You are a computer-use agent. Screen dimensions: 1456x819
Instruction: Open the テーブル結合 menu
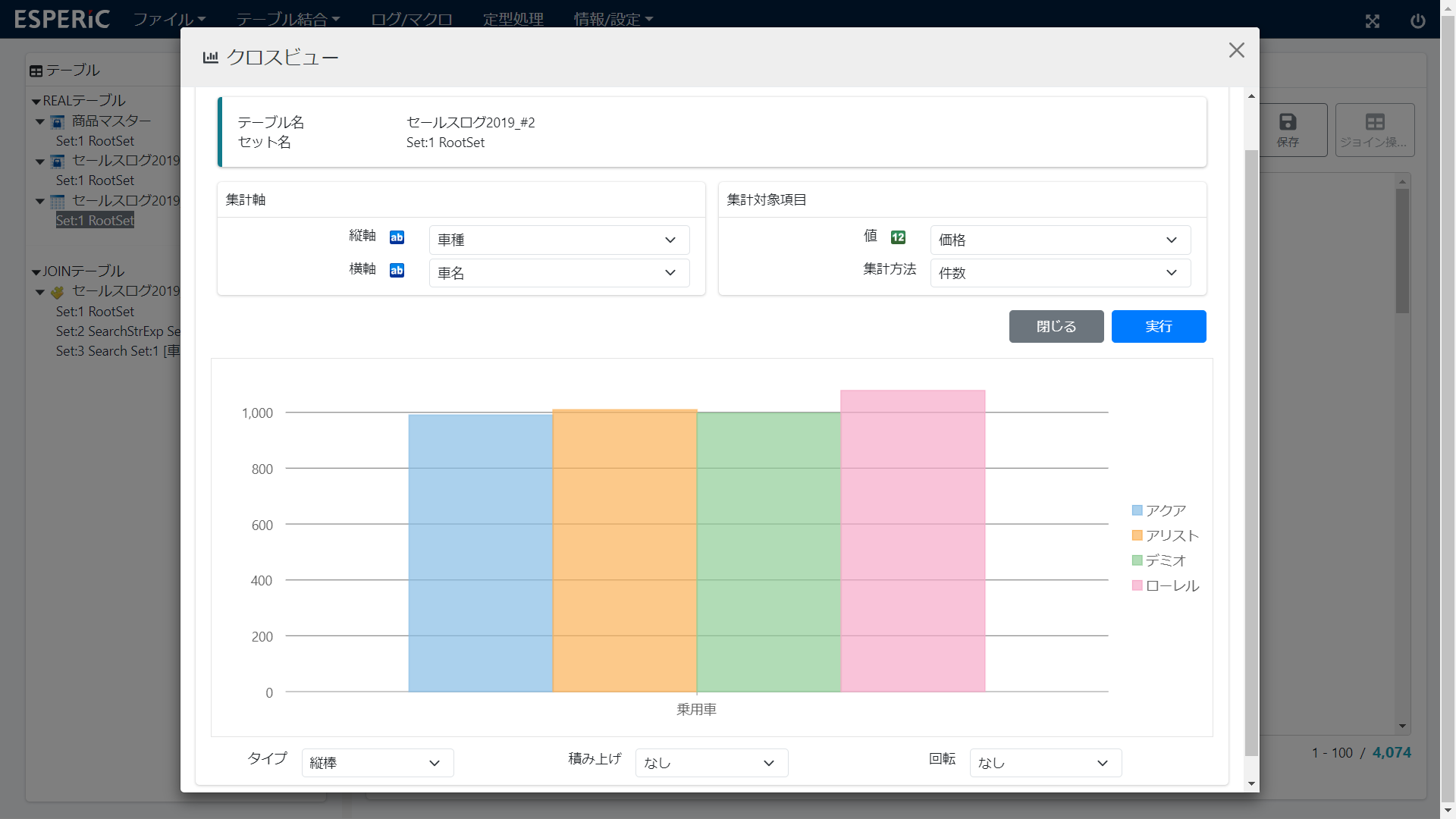click(287, 19)
